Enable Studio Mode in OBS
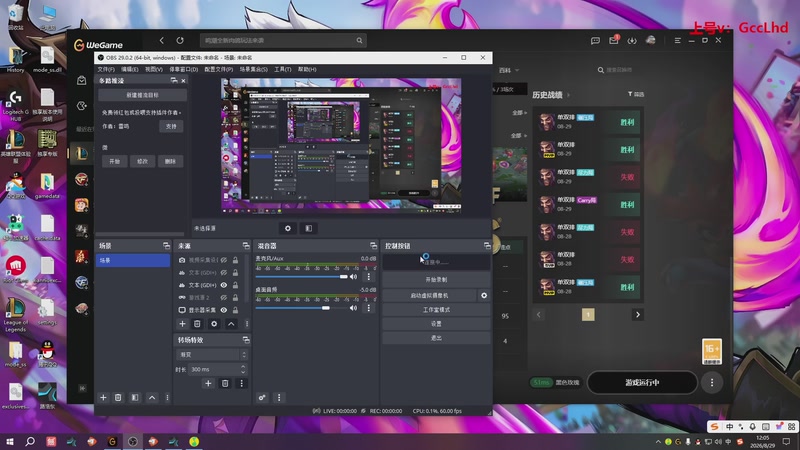This screenshot has width=800, height=450. point(436,310)
